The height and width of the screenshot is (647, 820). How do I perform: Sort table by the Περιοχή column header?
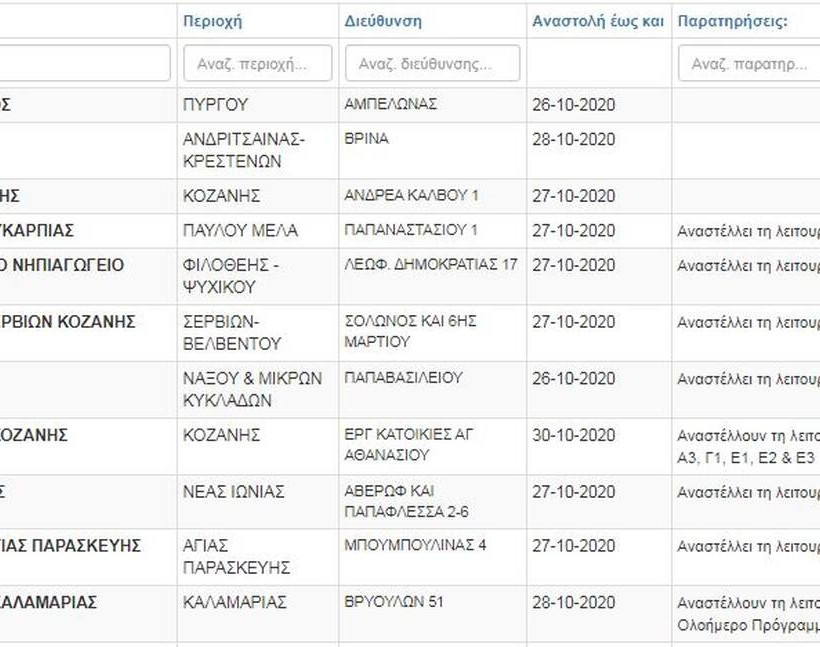(213, 21)
